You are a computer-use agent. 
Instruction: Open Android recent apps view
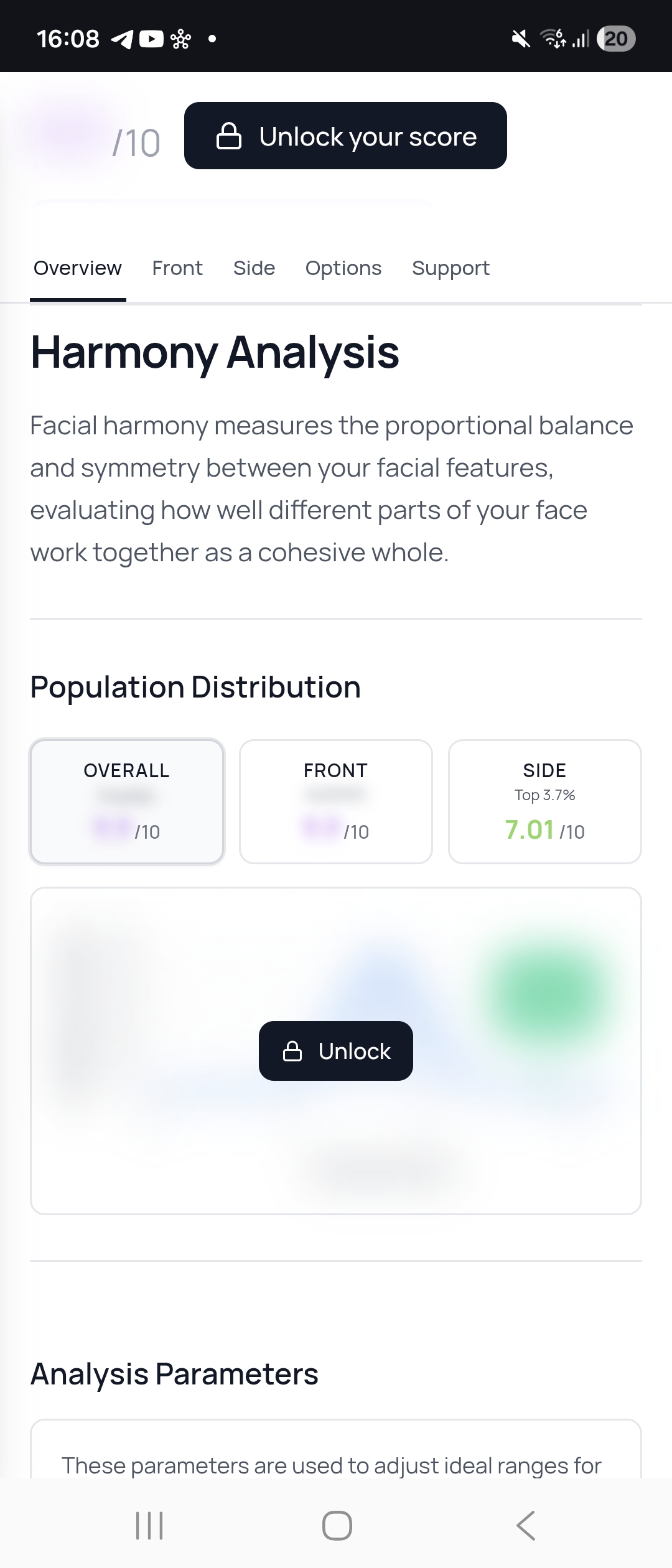(x=149, y=1526)
